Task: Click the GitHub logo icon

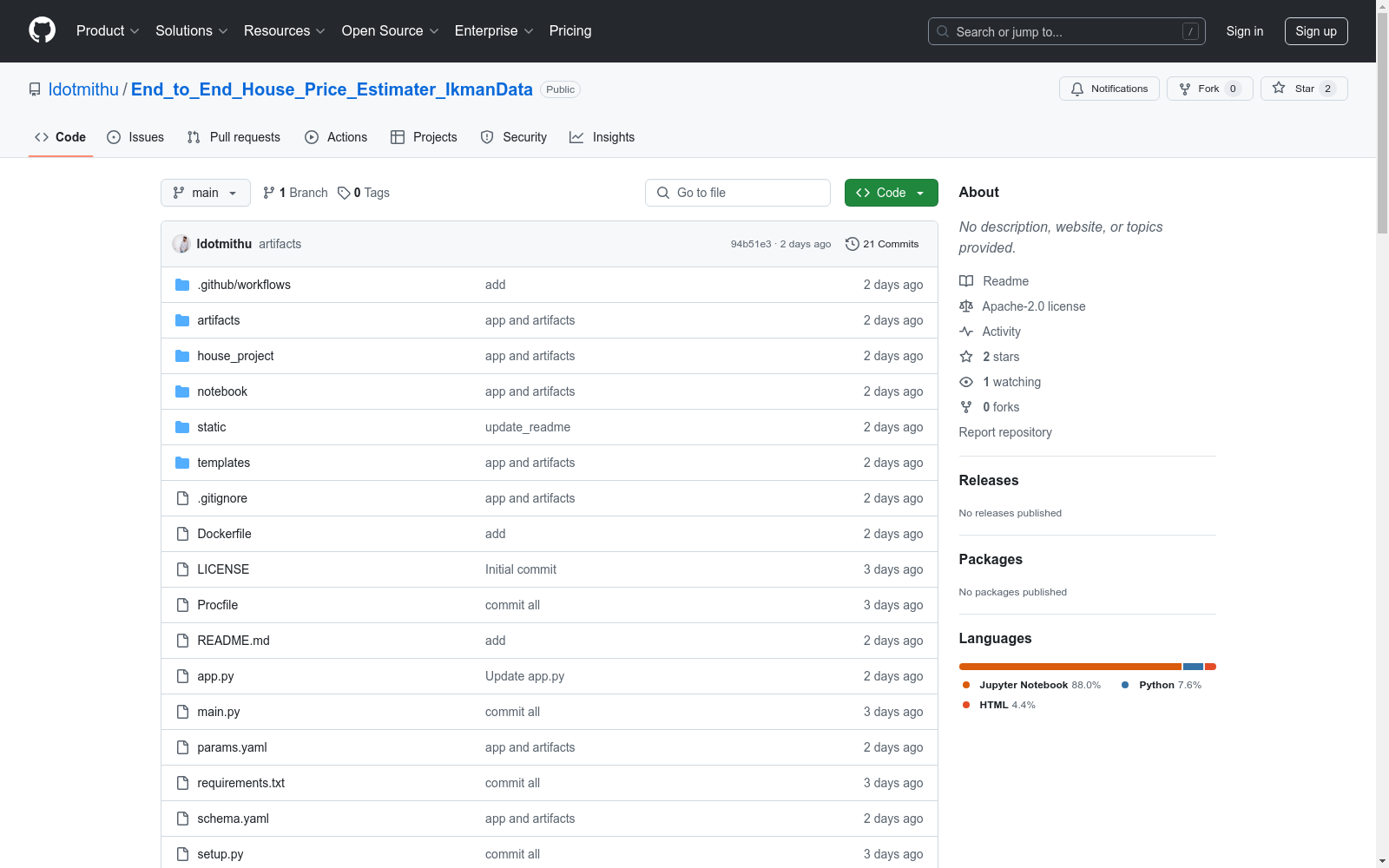Action: [42, 30]
